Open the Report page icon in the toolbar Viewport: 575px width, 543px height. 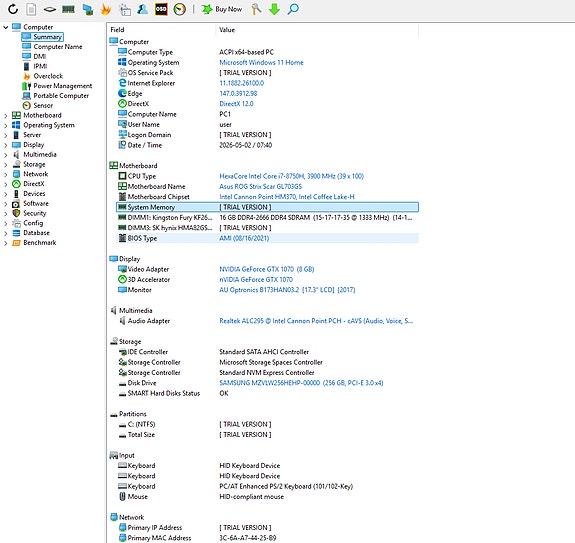click(x=32, y=9)
